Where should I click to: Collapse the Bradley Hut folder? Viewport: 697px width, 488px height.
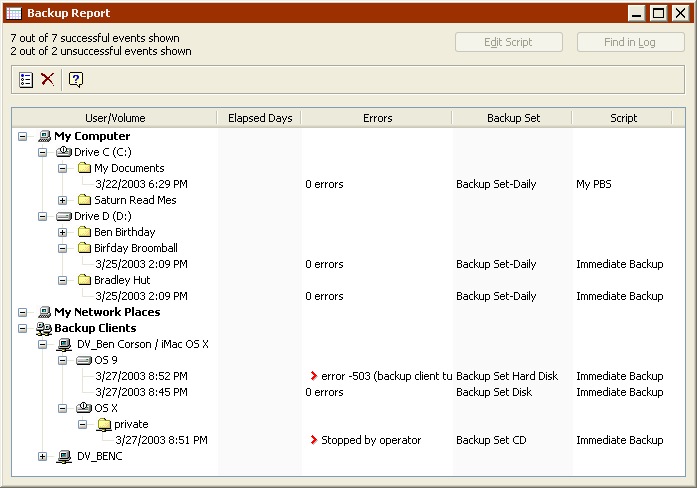(x=62, y=280)
